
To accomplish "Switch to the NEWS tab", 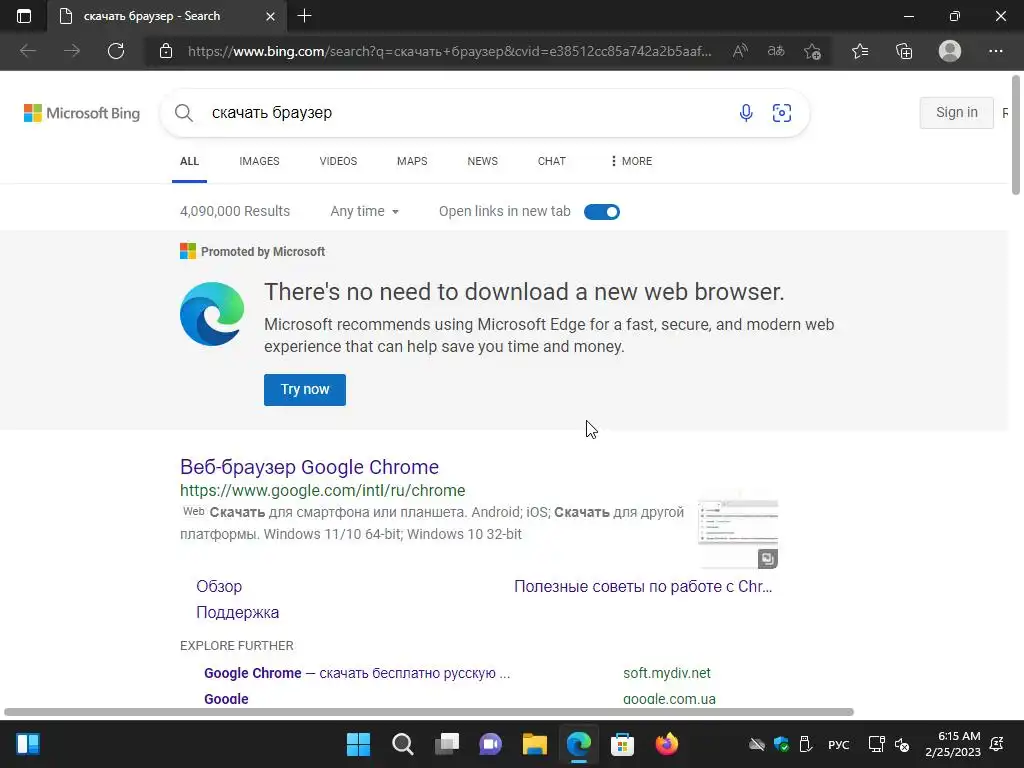I will 483,161.
